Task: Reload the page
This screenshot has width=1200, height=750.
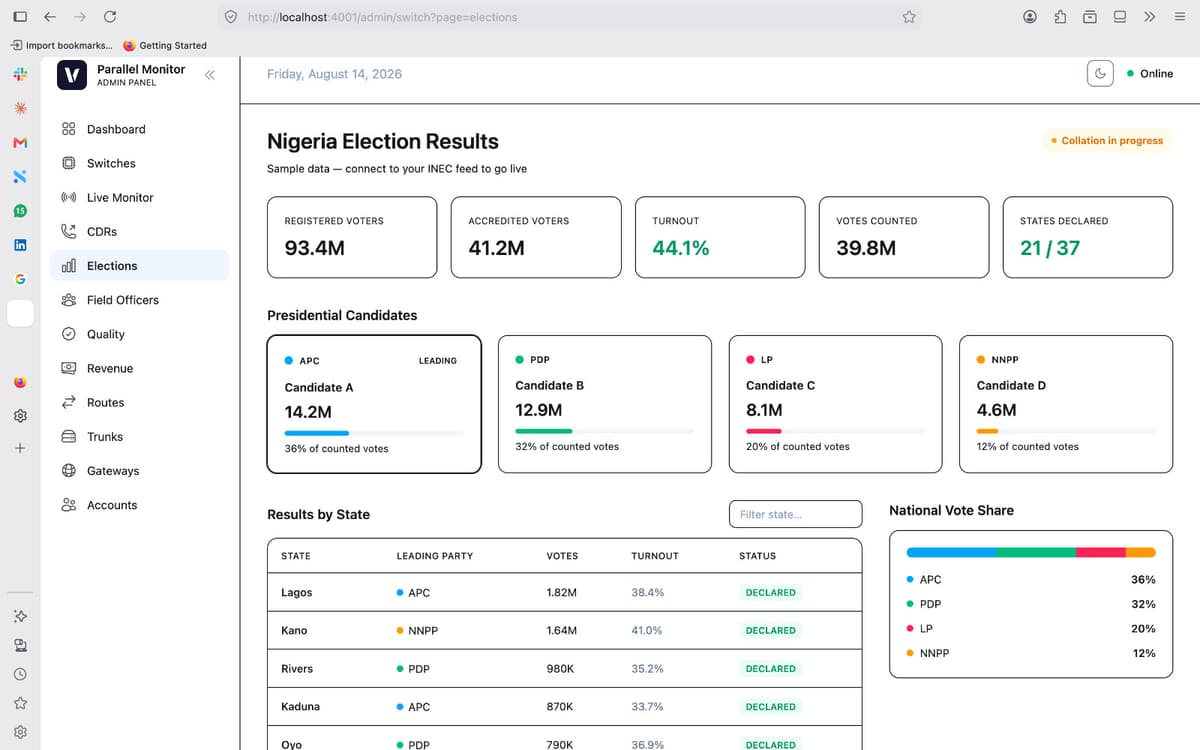Action: (110, 17)
